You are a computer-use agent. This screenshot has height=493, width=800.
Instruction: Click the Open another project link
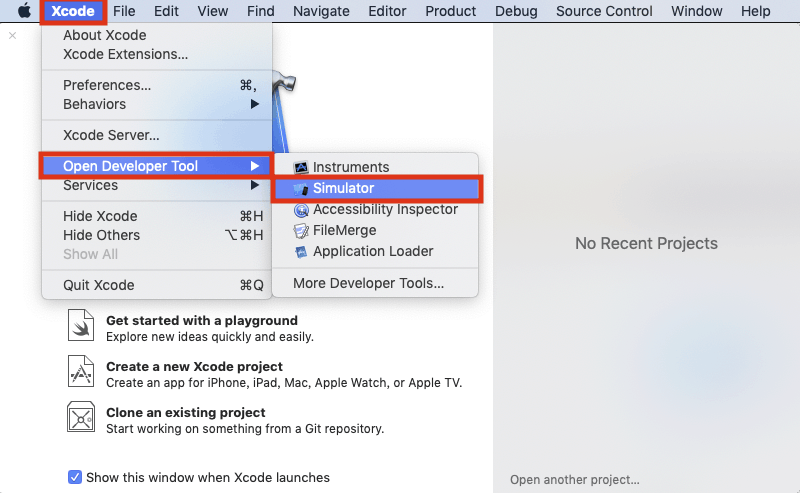click(574, 479)
